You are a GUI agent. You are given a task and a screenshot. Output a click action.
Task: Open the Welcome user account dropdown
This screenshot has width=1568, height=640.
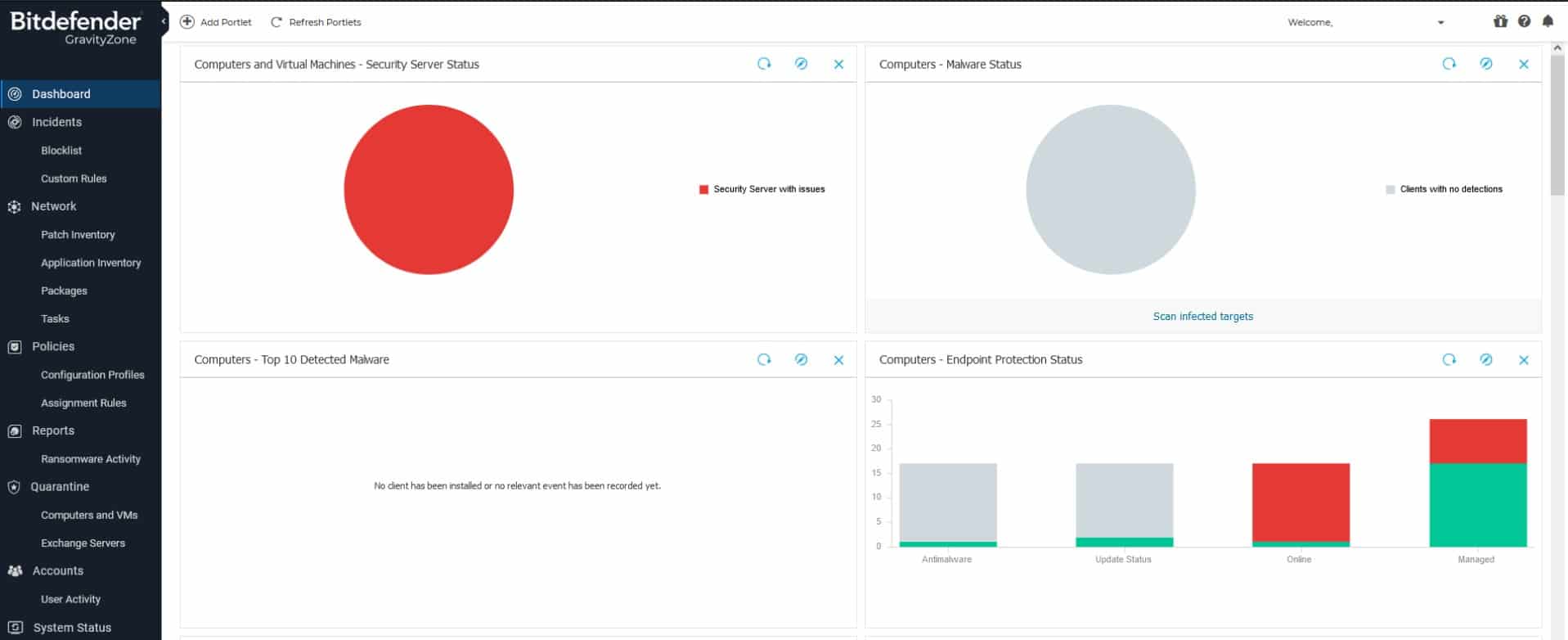1440,23
